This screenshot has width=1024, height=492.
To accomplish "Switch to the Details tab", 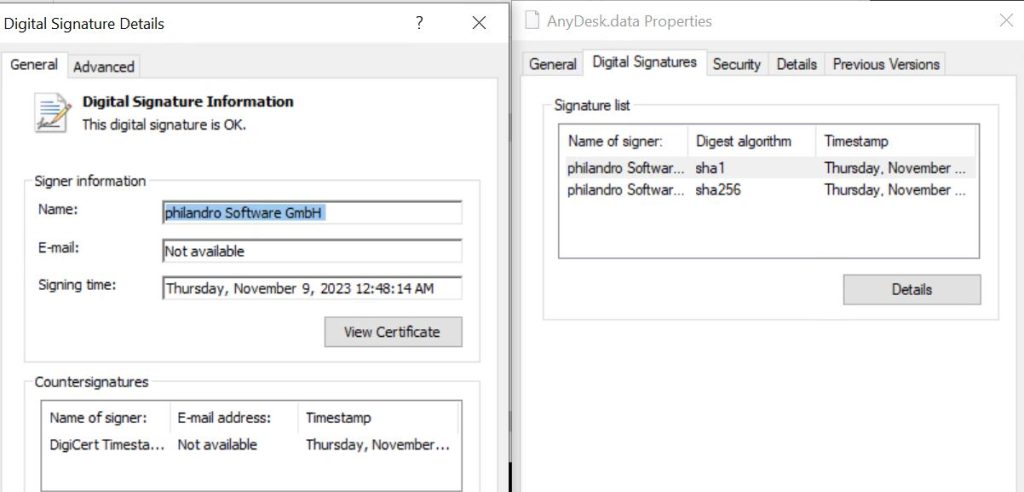I will tap(797, 64).
